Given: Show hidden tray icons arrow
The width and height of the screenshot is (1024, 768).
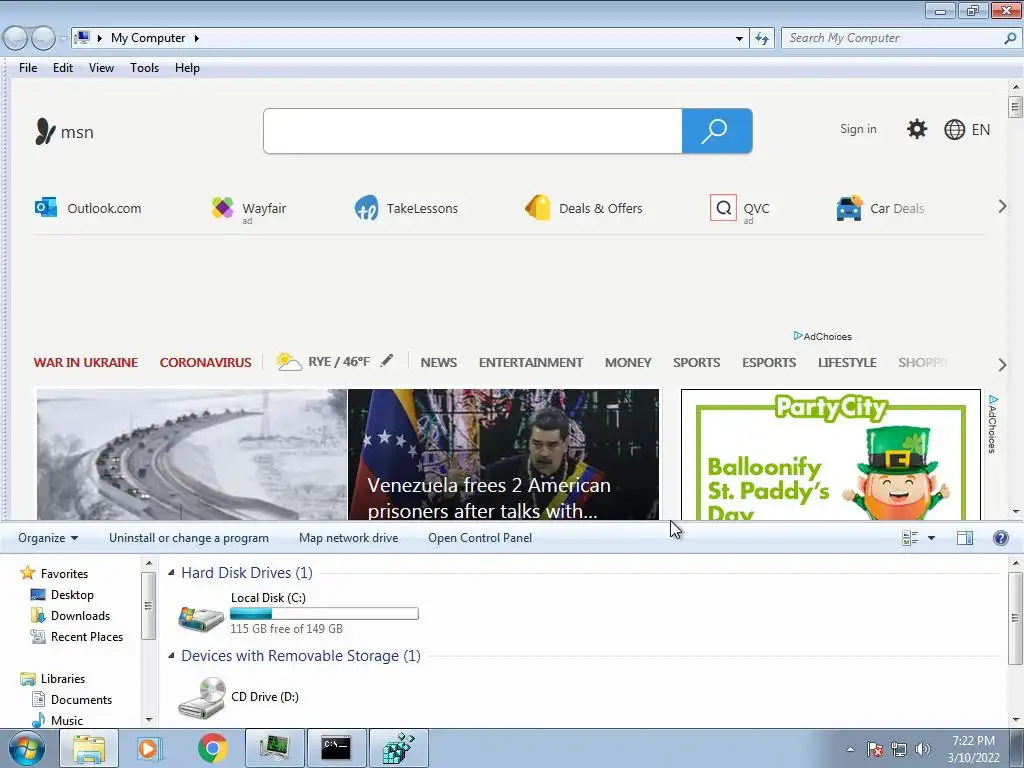Looking at the screenshot, I should coord(850,749).
